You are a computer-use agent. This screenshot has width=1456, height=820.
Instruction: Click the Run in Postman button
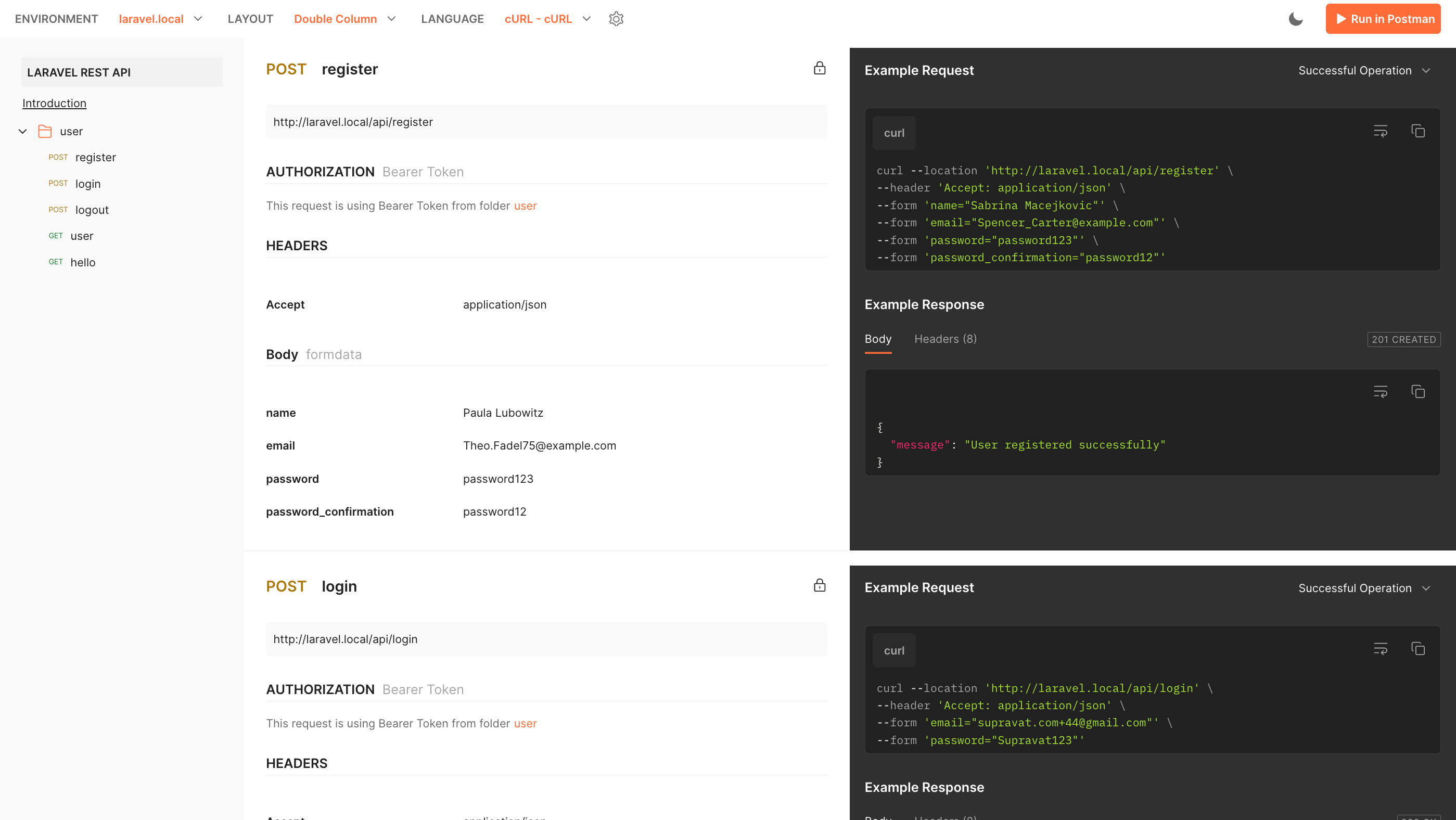[1383, 19]
